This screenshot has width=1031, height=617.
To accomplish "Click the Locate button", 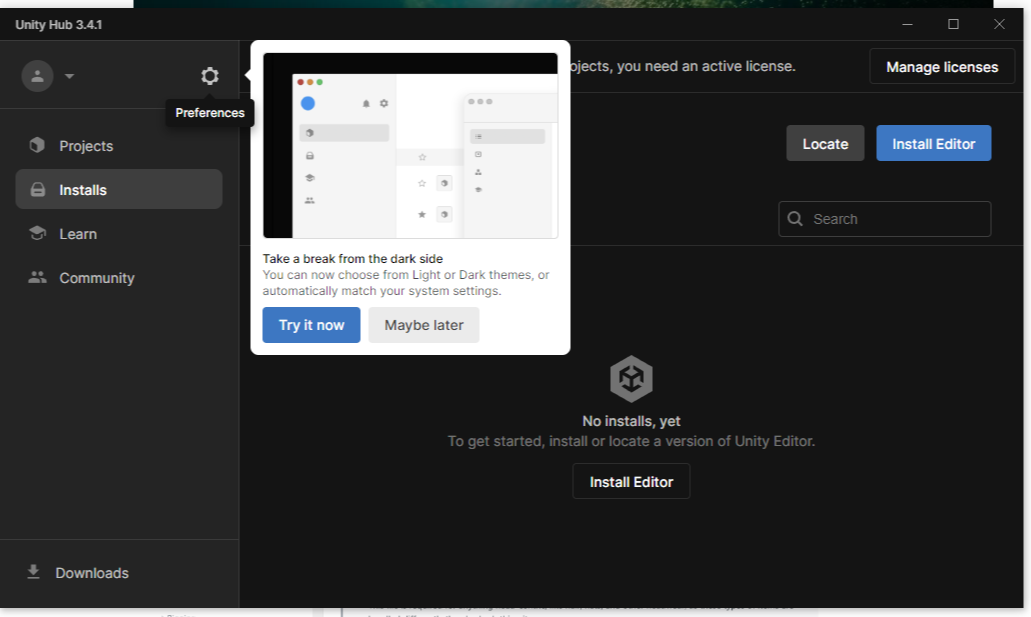I will point(825,143).
